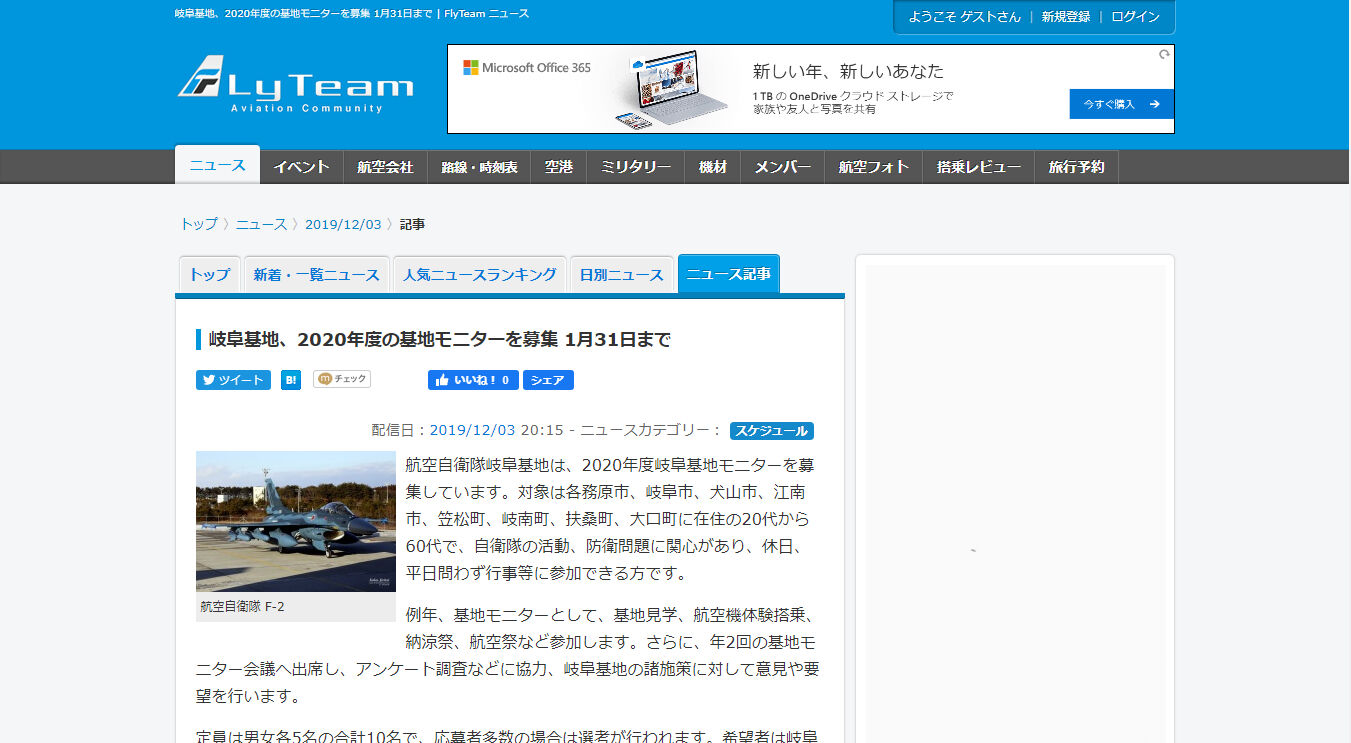1351x743 pixels.
Task: Click the FlyTeam logo
Action: point(295,84)
